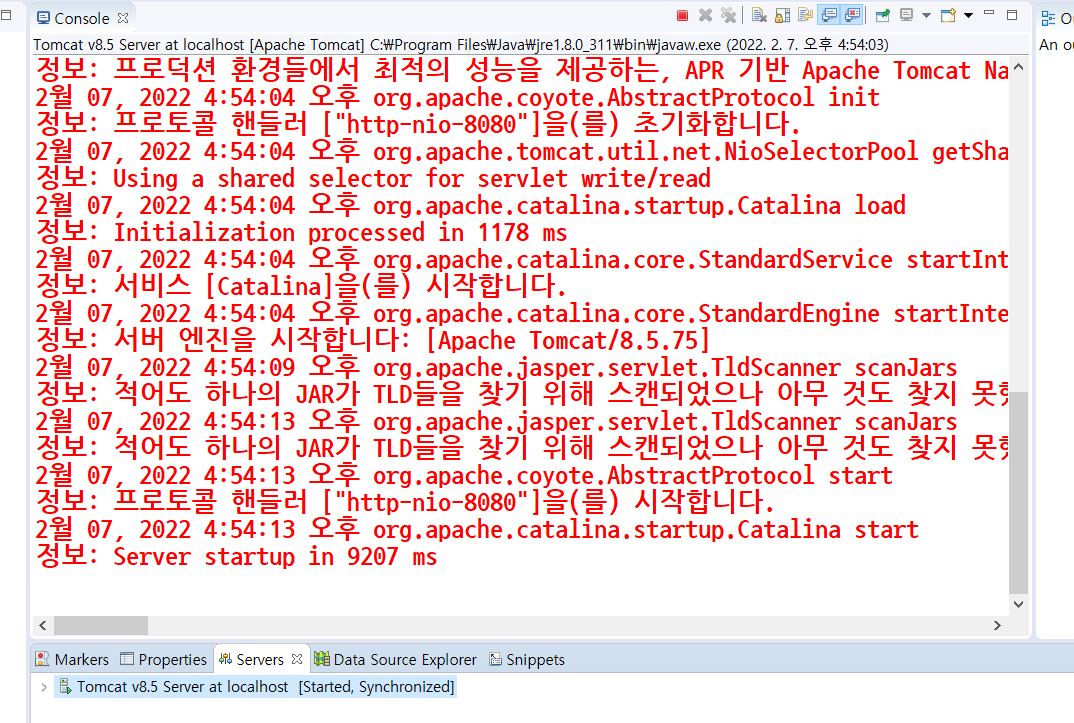The width and height of the screenshot is (1074, 723).
Task: Click the vertical scrollbar thumb in console
Action: [x=1019, y=493]
